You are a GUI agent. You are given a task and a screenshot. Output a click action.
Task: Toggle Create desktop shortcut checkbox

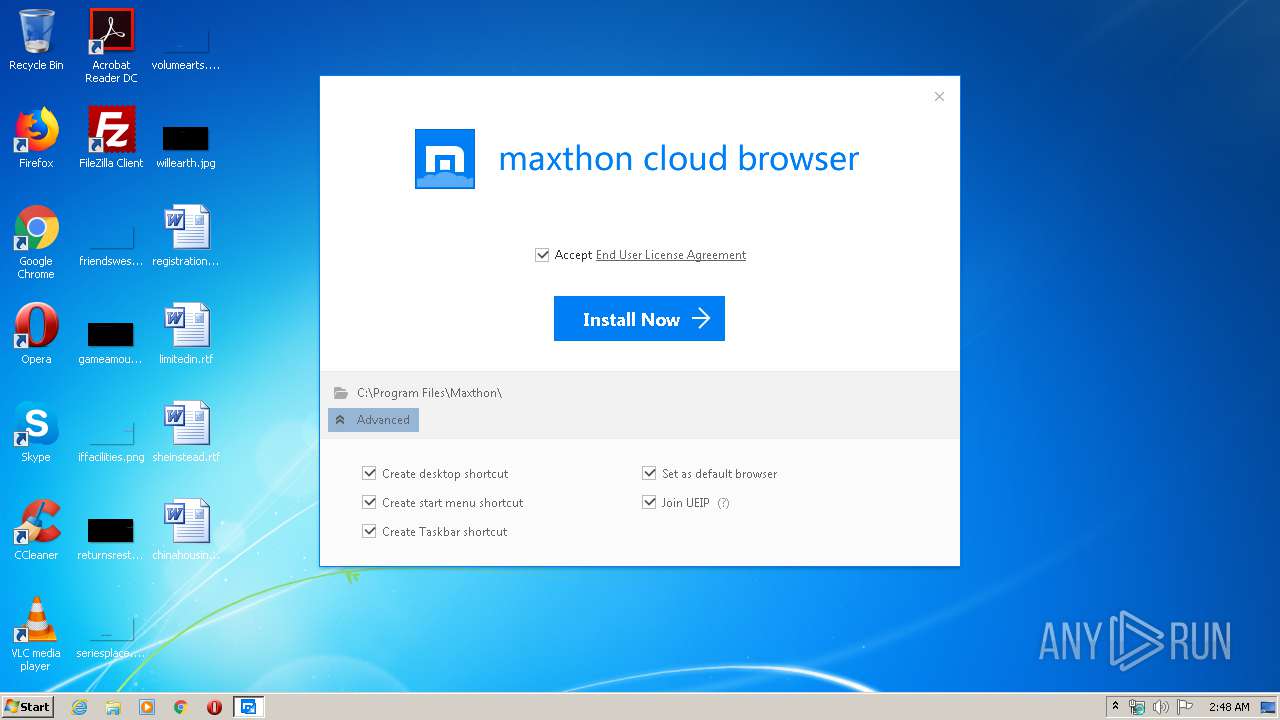[370, 473]
